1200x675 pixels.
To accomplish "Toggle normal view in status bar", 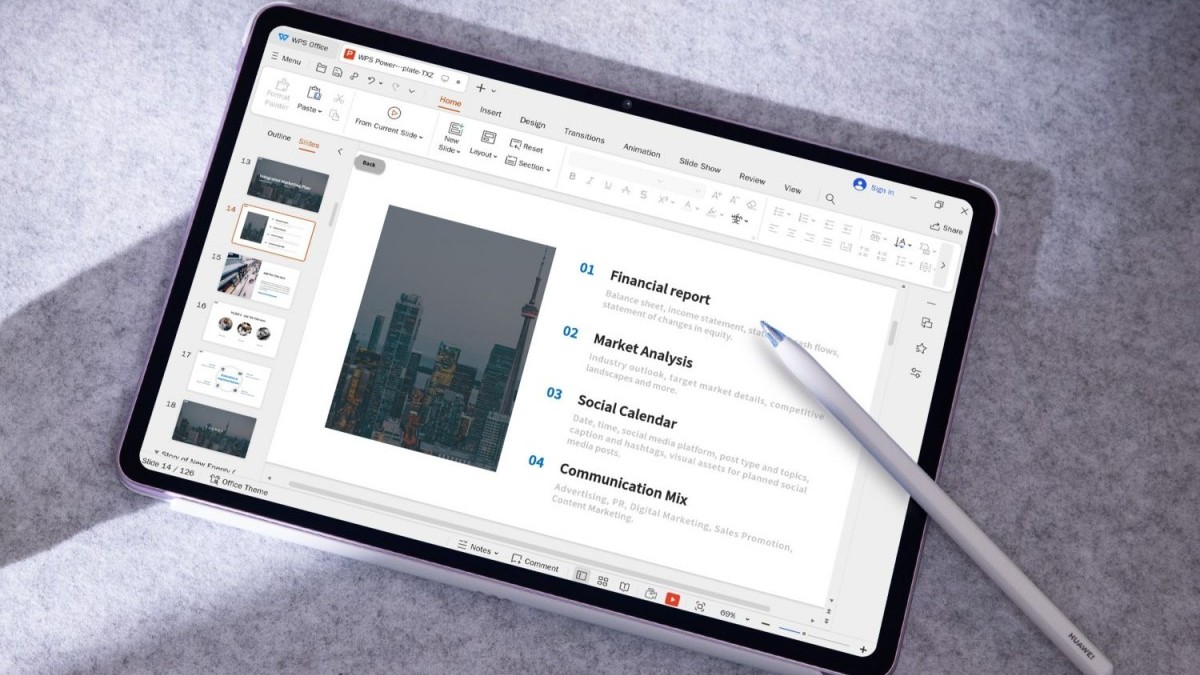I will click(581, 575).
